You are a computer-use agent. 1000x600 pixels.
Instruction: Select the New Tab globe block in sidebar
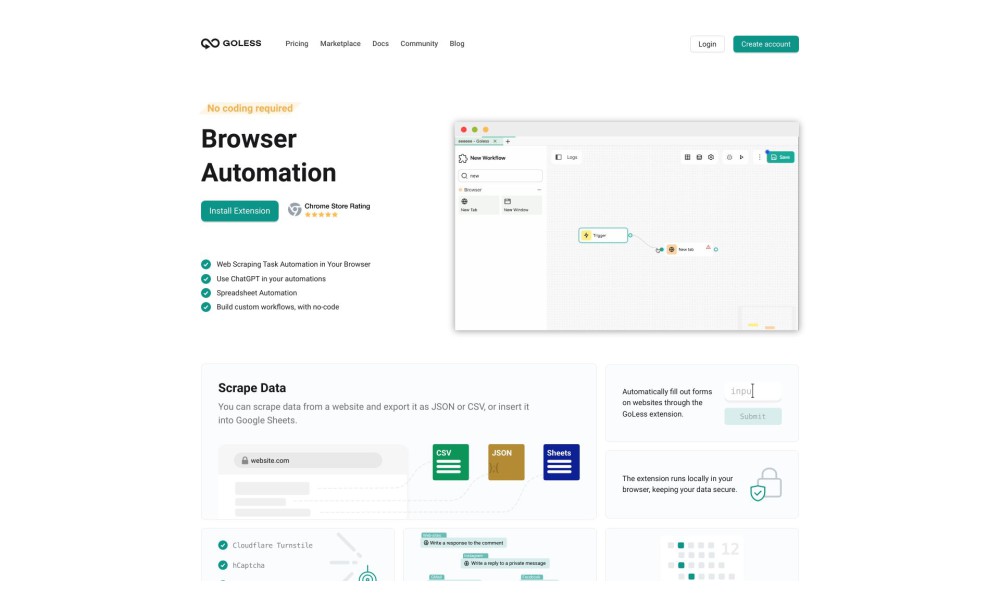pyautogui.click(x=478, y=205)
